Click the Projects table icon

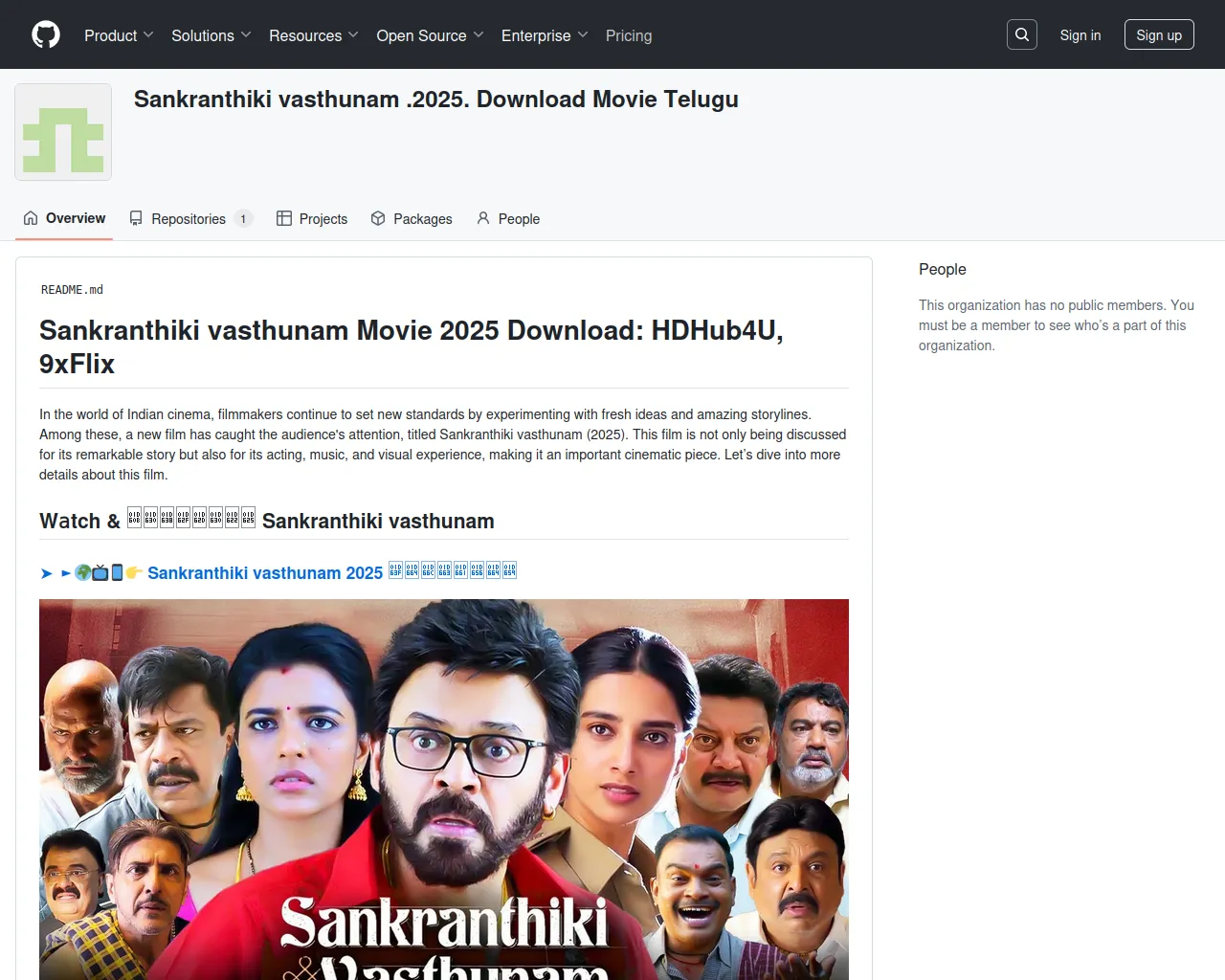284,218
